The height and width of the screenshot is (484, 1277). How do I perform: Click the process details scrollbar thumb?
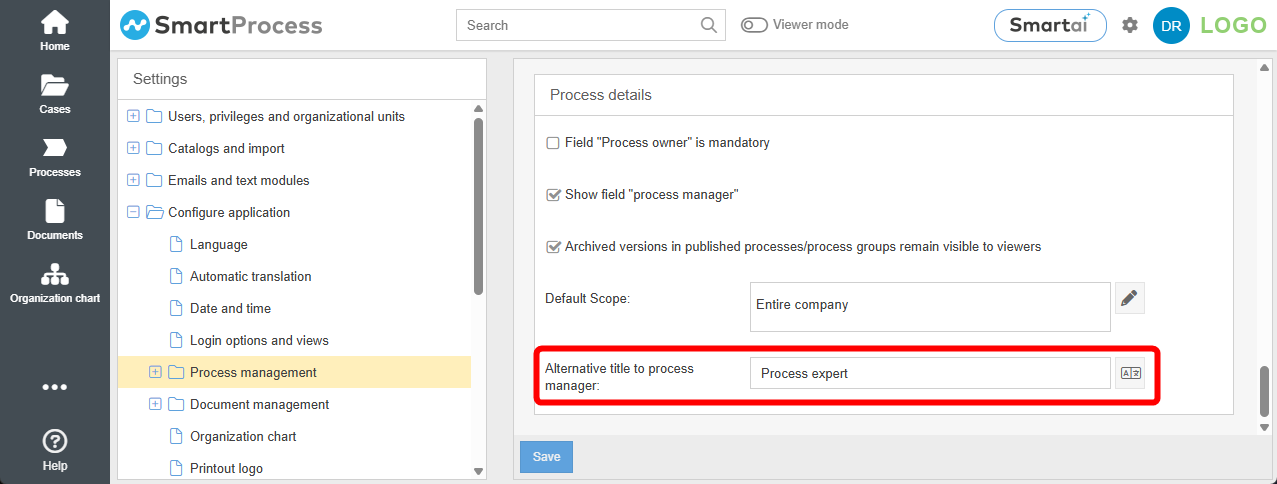point(1264,391)
